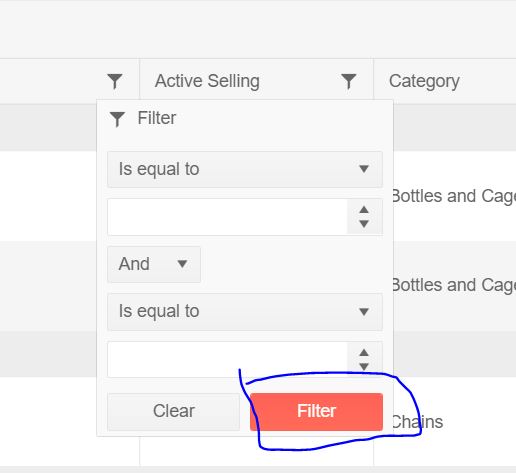
Task: Decrease first filter value using down arrow
Action: (x=364, y=224)
